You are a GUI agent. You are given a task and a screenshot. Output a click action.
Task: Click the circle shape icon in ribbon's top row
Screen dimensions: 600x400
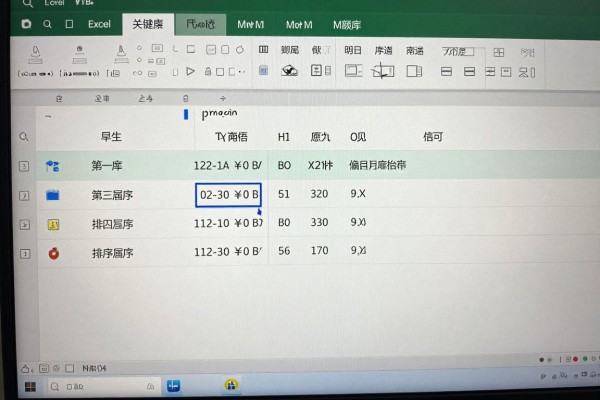(x=240, y=50)
